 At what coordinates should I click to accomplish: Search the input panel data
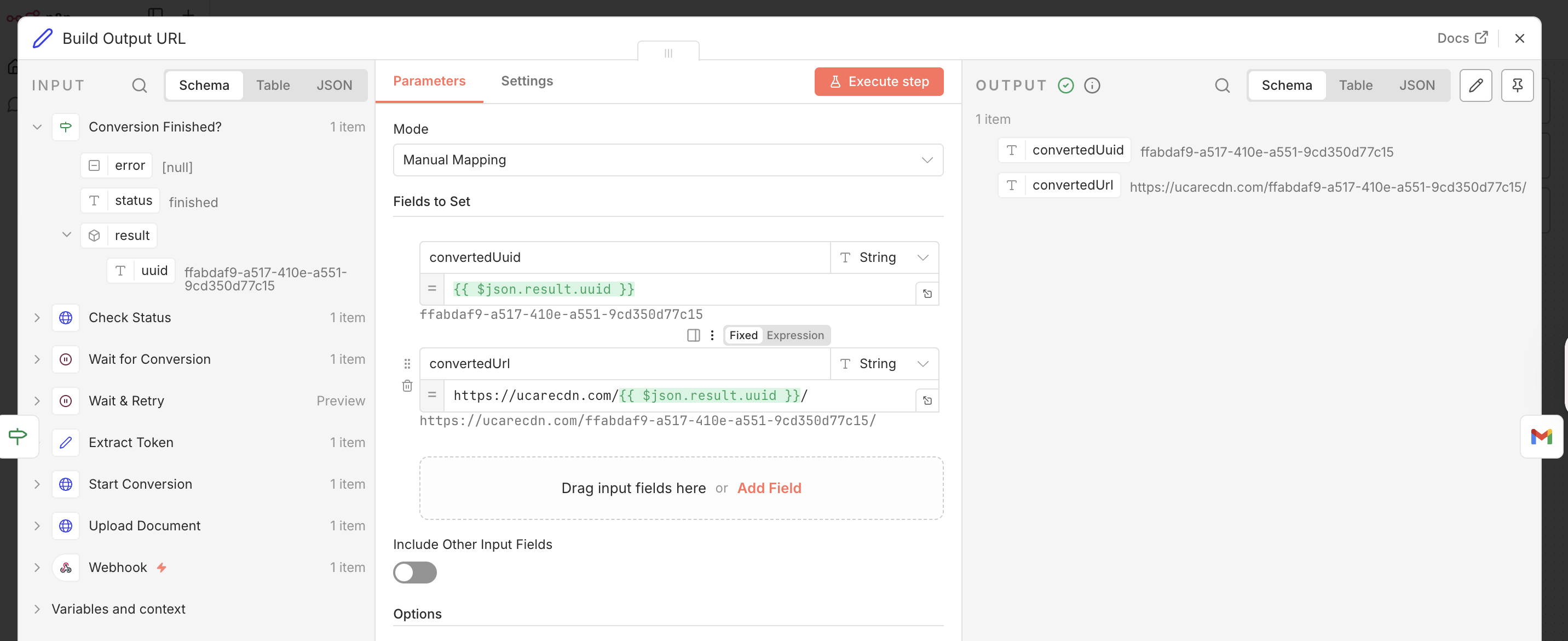point(140,85)
